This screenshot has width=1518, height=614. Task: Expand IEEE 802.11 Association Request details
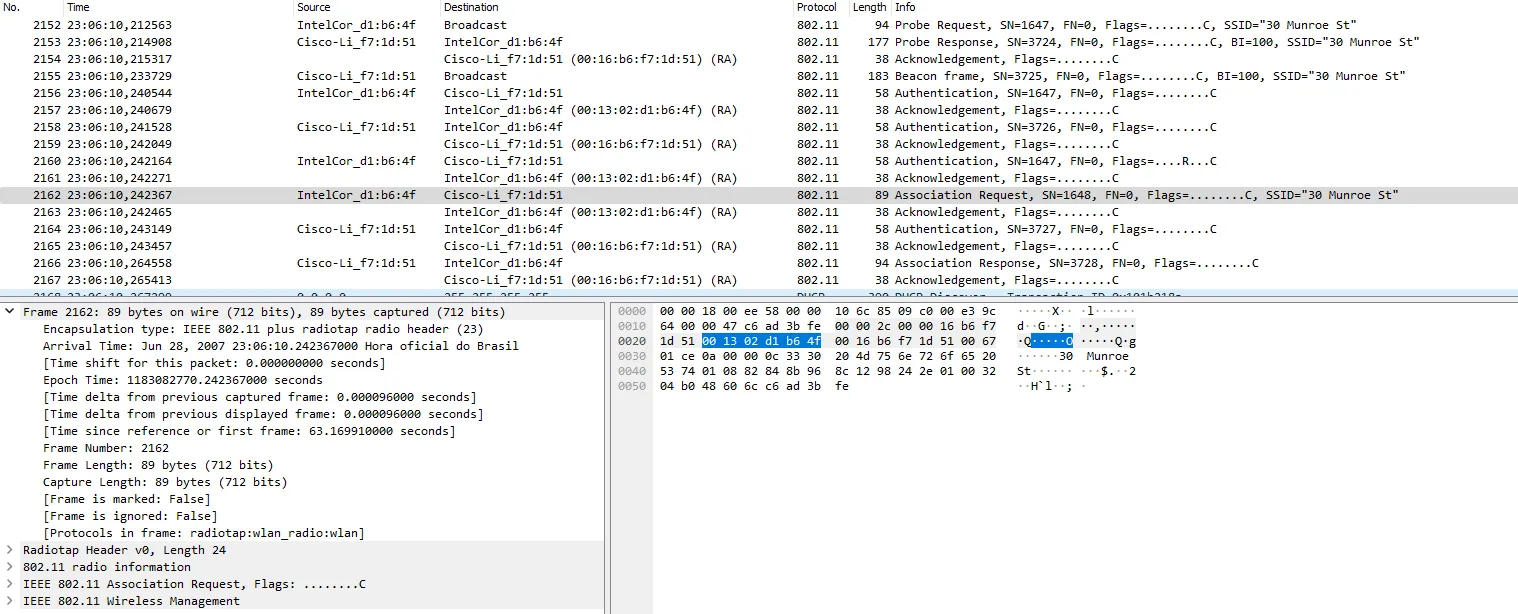(x=10, y=584)
